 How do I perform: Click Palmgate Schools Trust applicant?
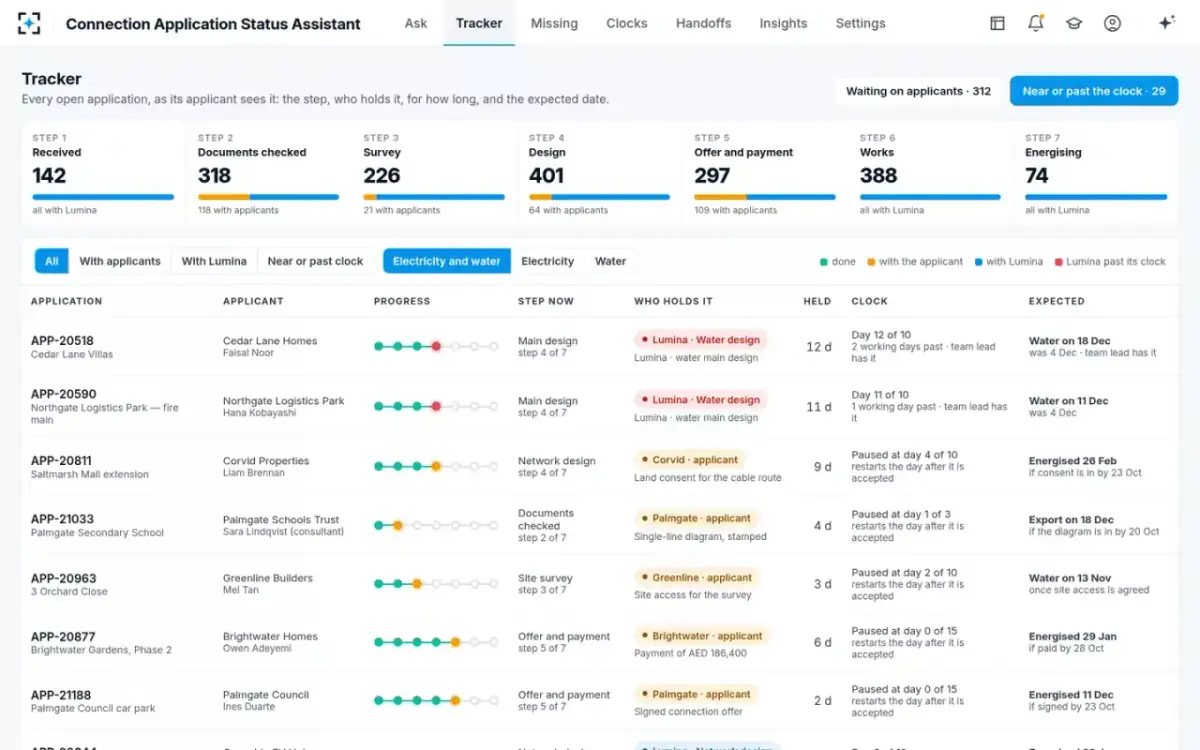(x=281, y=520)
